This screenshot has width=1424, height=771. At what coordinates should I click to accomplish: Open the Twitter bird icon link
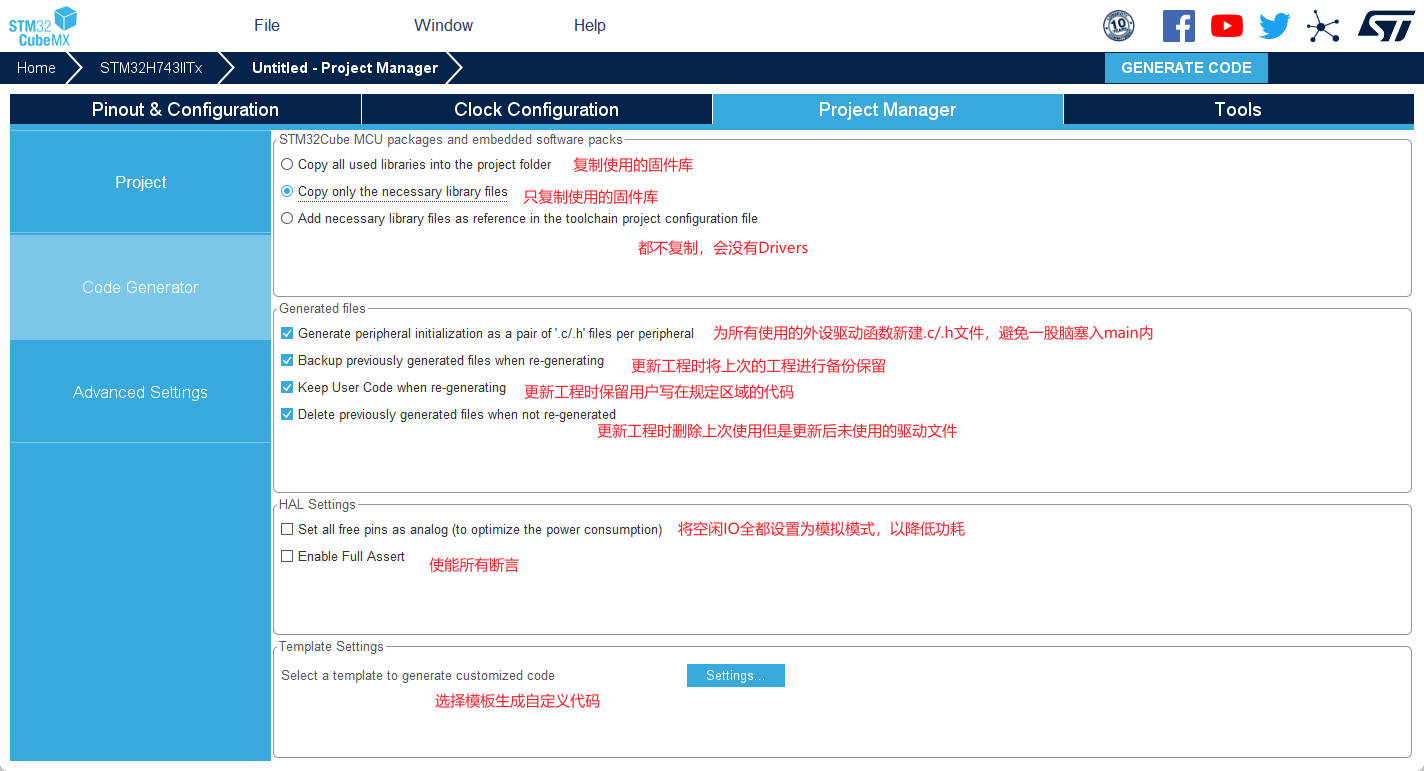[x=1275, y=26]
